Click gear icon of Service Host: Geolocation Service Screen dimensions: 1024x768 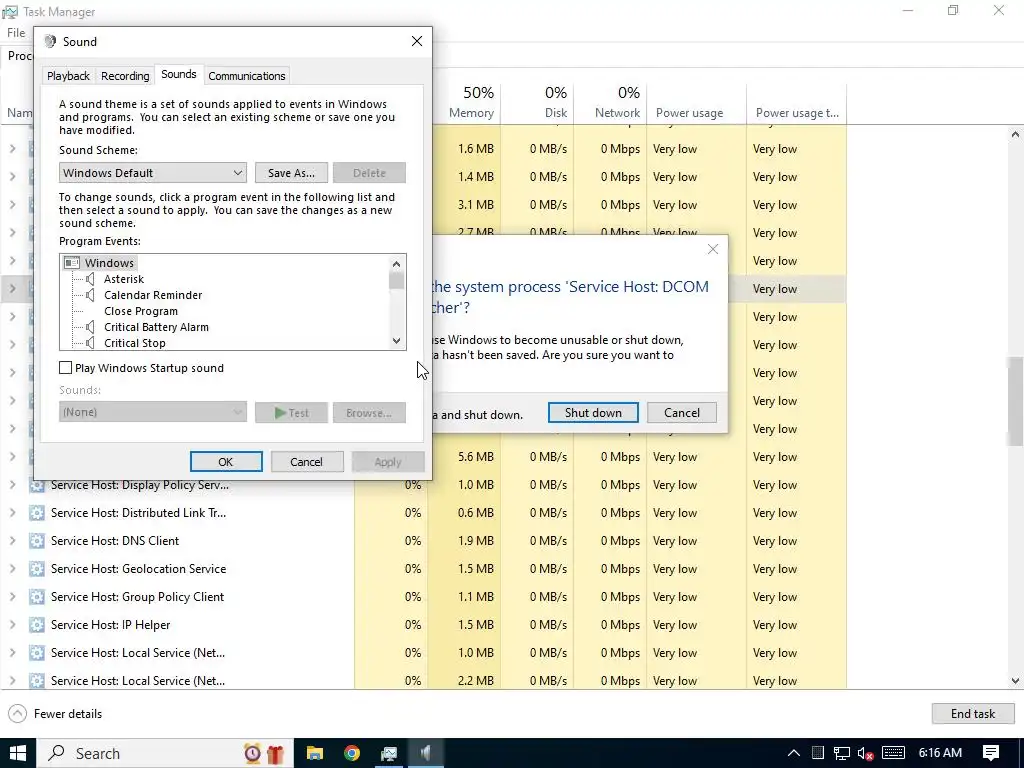point(37,569)
